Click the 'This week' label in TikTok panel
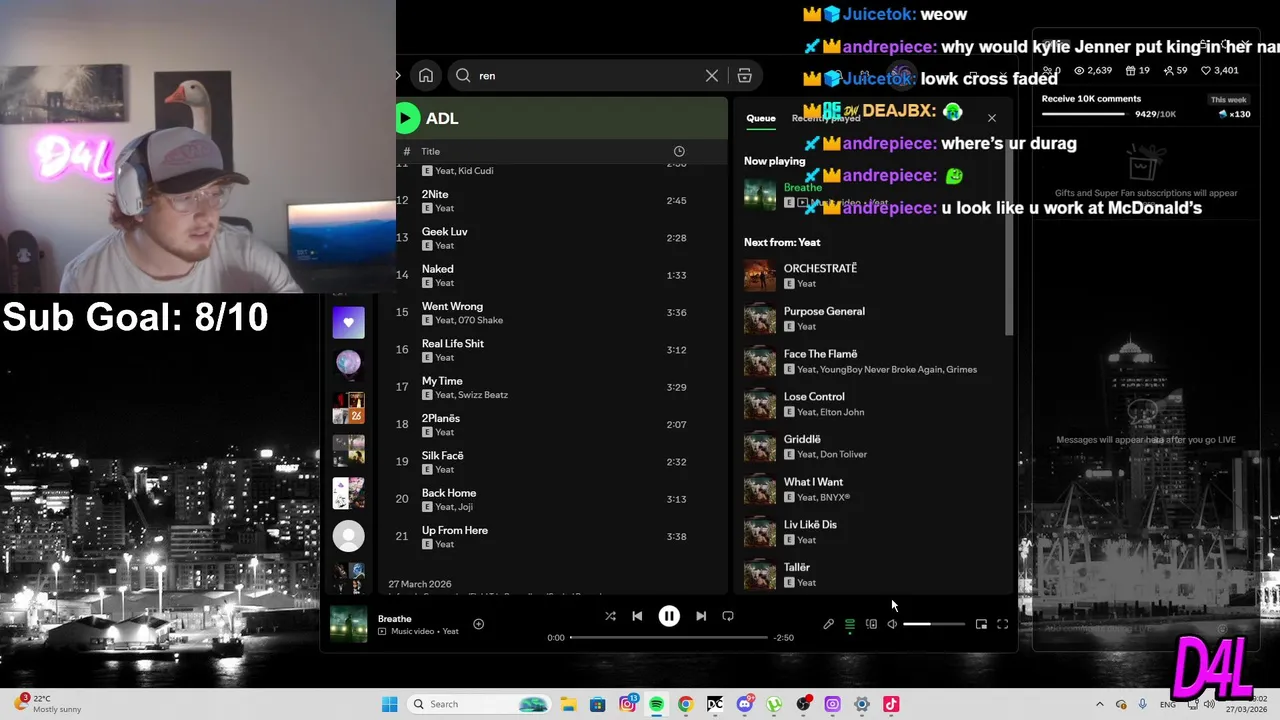Viewport: 1280px width, 720px height. click(x=1229, y=100)
